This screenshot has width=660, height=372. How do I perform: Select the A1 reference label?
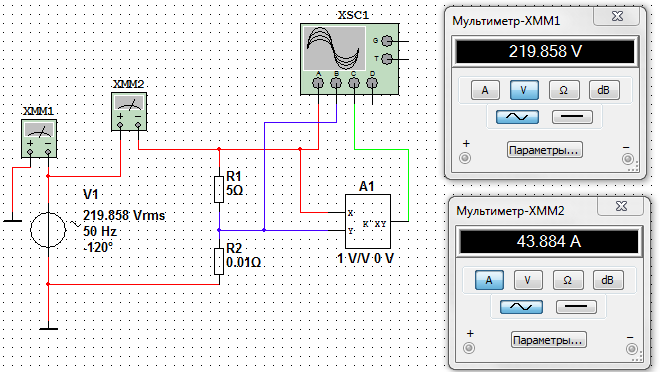click(367, 186)
